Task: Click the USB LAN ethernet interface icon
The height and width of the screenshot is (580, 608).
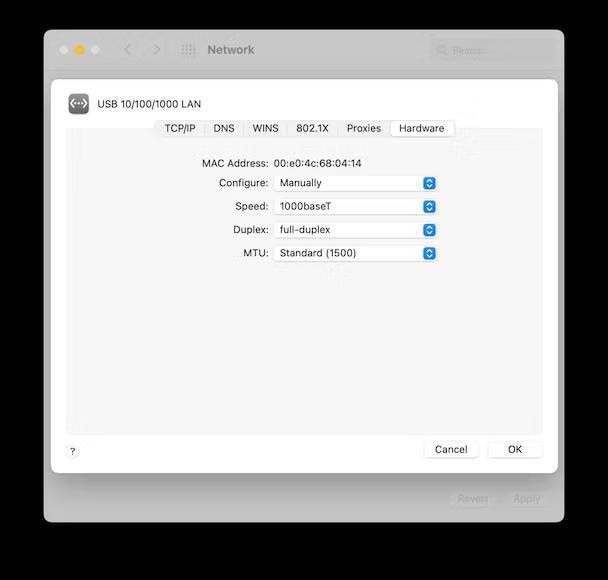Action: click(x=79, y=104)
